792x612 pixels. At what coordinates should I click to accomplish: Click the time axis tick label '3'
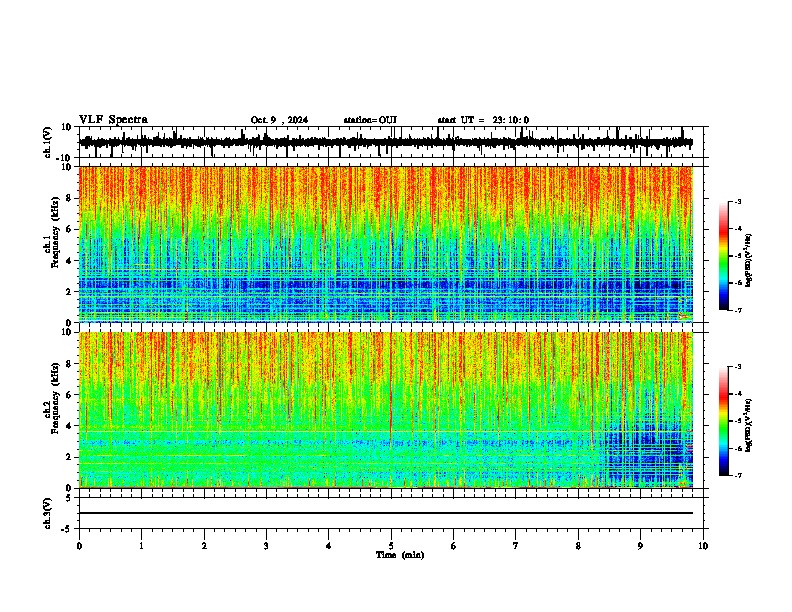click(x=266, y=546)
